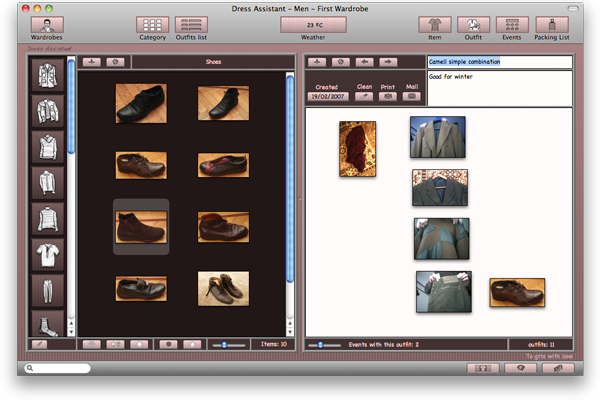Open the Packing List
Screen dimensions: 600x400
pos(552,25)
